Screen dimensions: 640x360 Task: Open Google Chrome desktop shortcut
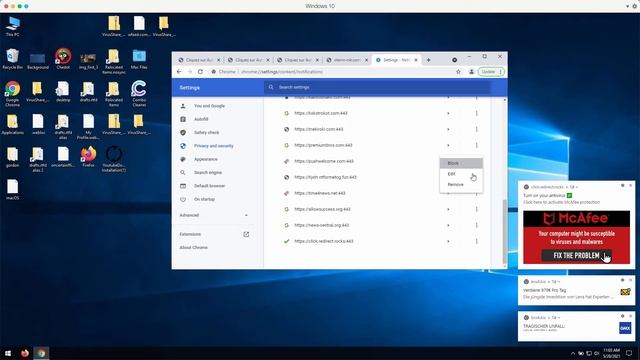click(12, 94)
